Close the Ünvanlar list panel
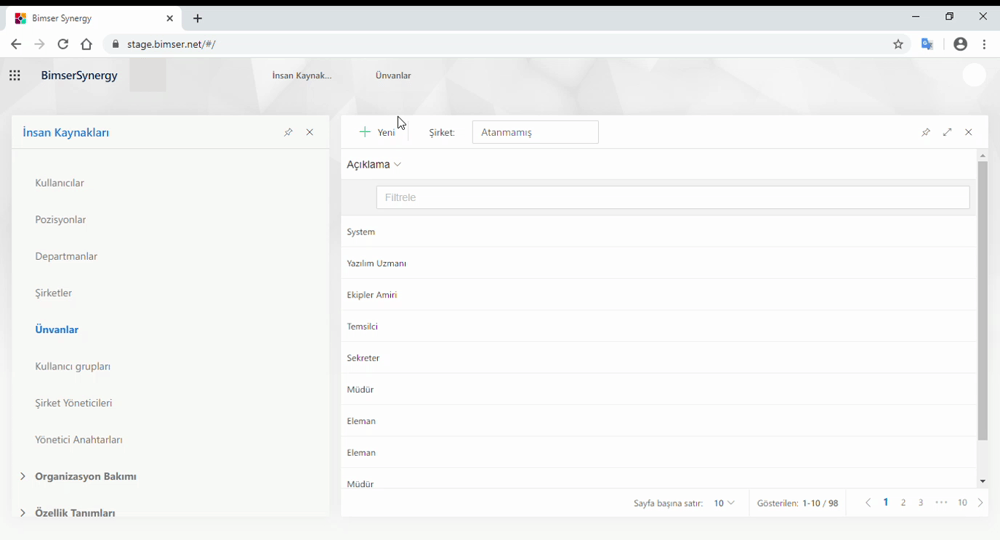The image size is (1000, 540). (x=969, y=132)
